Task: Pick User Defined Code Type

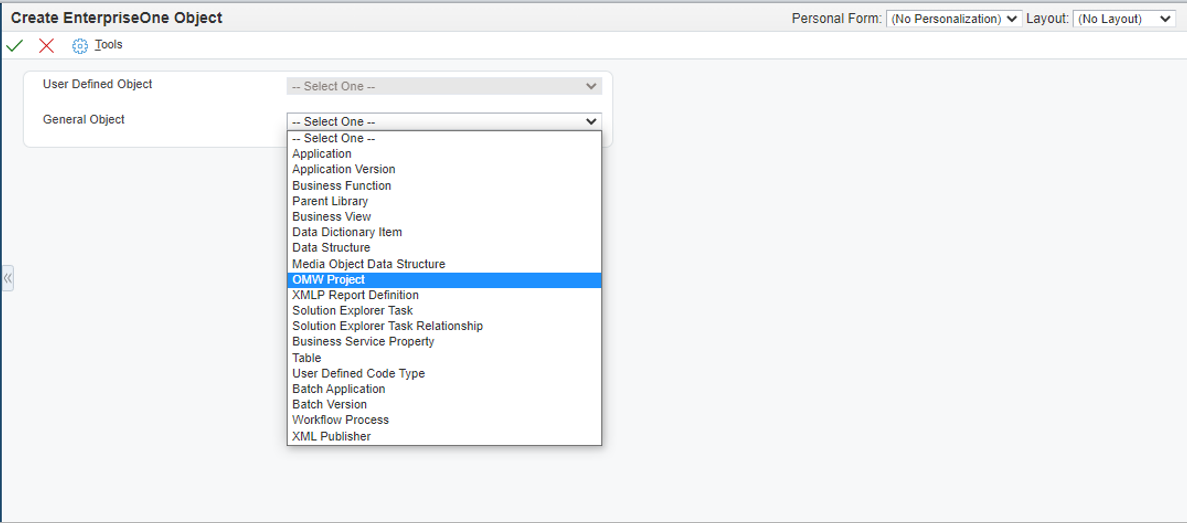Action: click(358, 373)
